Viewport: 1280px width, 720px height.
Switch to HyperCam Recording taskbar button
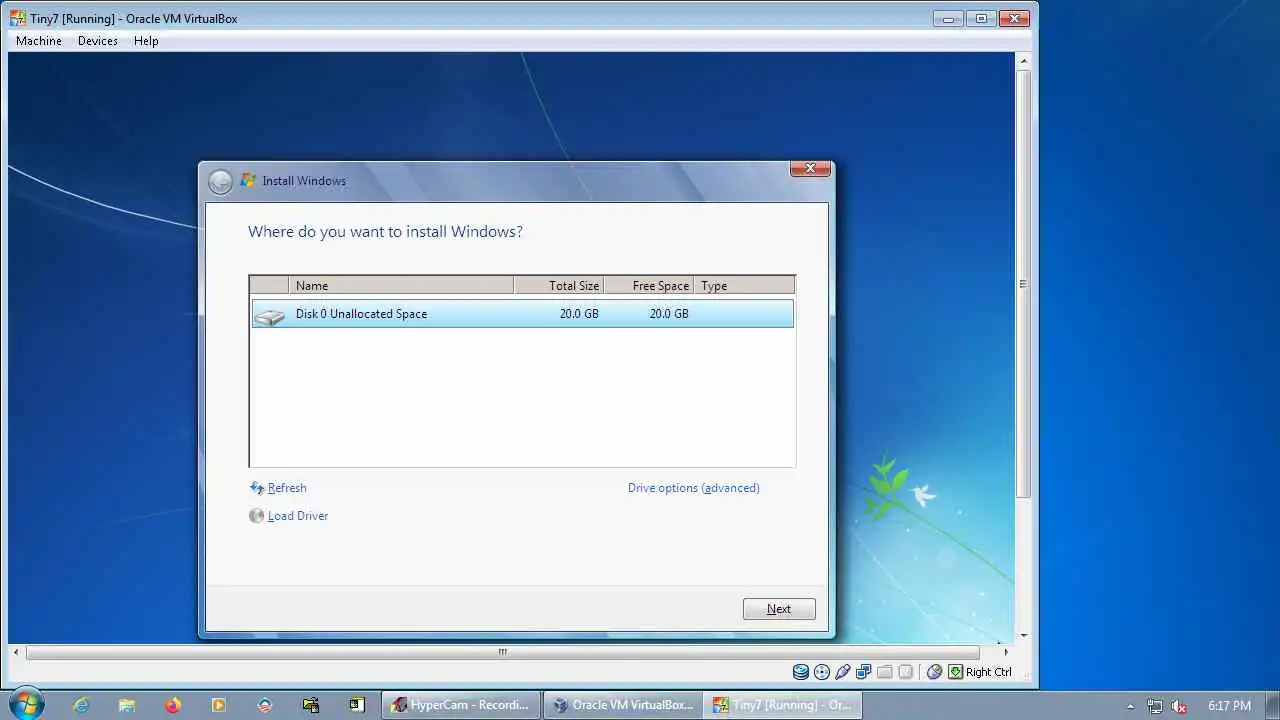pos(461,705)
